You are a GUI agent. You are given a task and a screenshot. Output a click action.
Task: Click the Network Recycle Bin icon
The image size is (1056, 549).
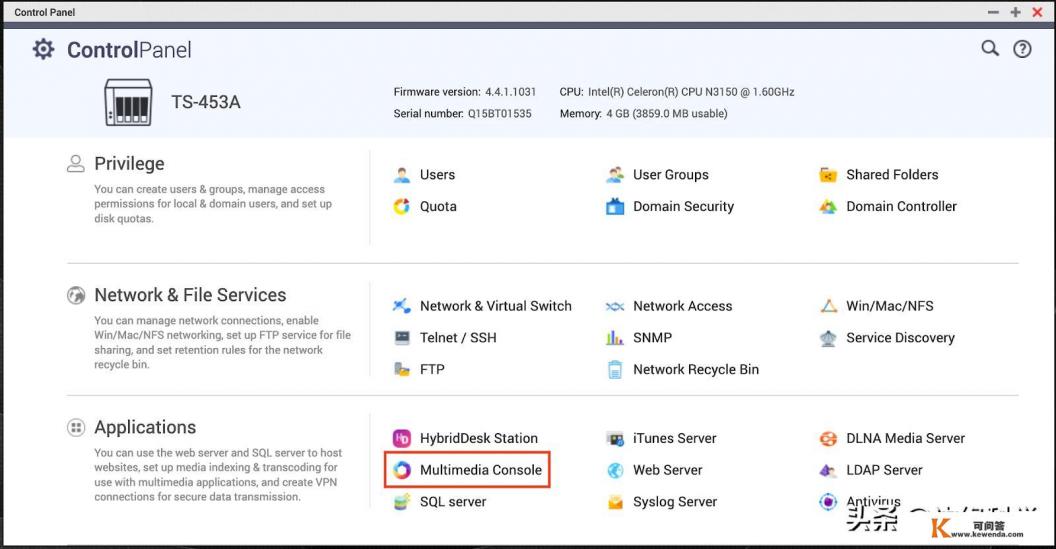[x=615, y=370]
